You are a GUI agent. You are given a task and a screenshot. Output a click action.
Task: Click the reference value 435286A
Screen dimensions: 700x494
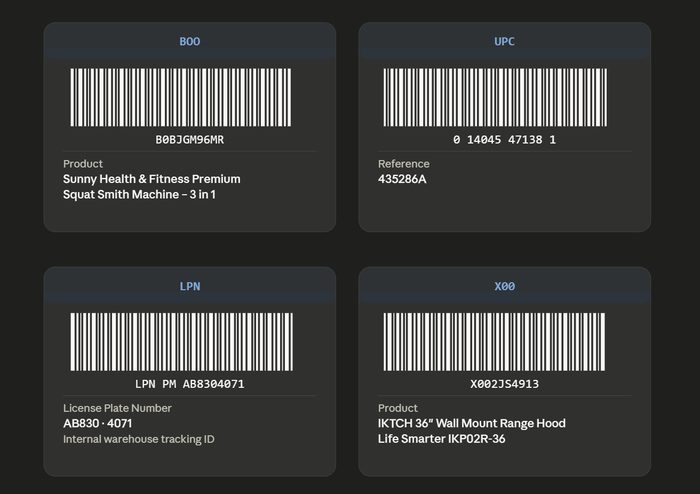(x=402, y=179)
